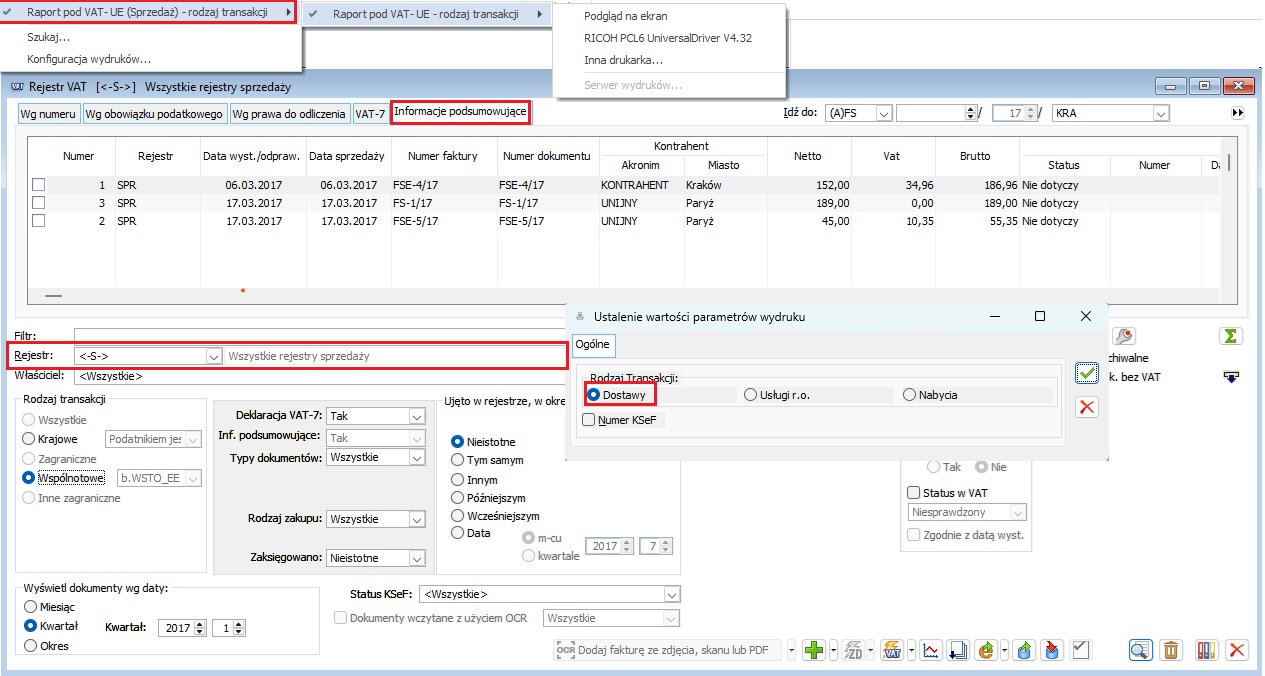Sort by Numer faktury column header

click(443, 156)
